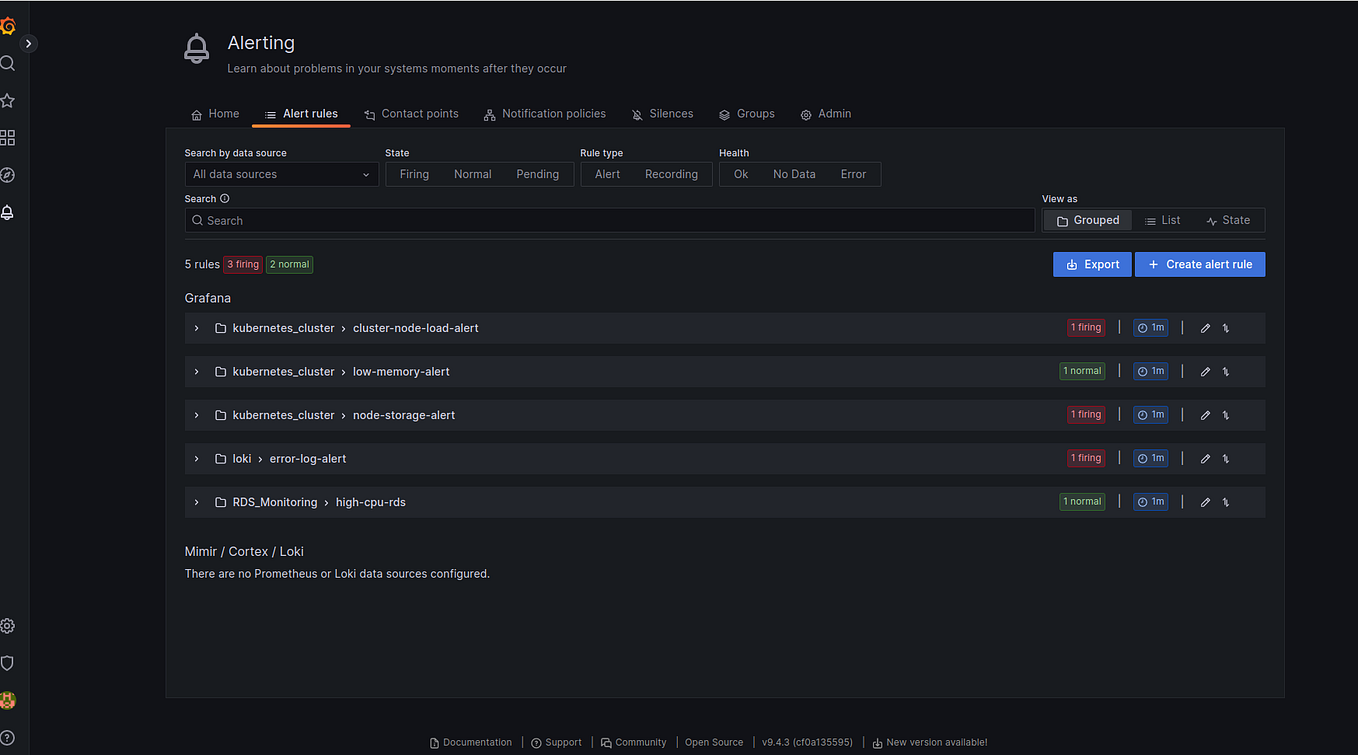The width and height of the screenshot is (1358, 755).
Task: Toggle the Recording rule type filter
Action: pos(671,173)
